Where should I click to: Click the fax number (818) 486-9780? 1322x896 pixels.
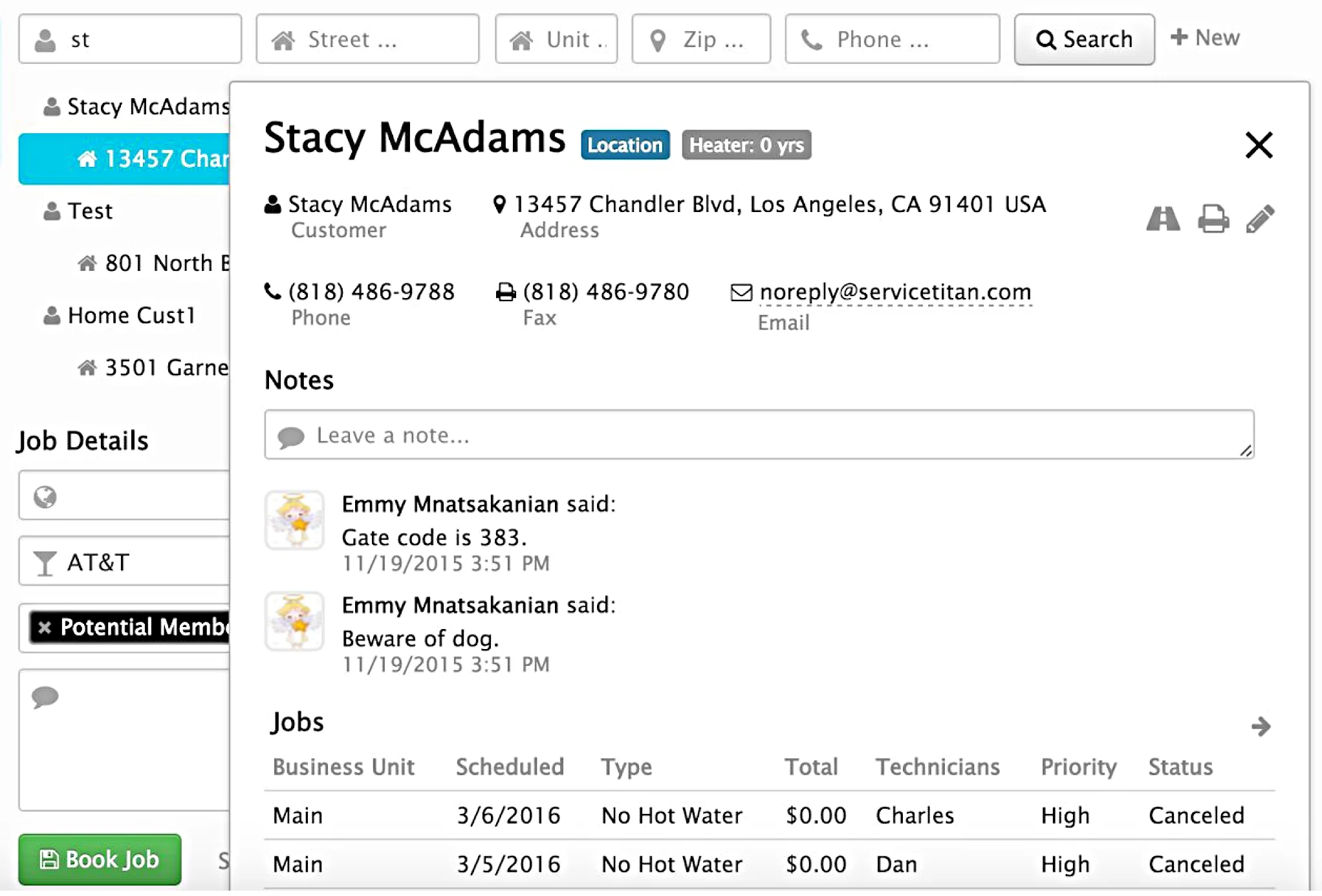click(606, 292)
